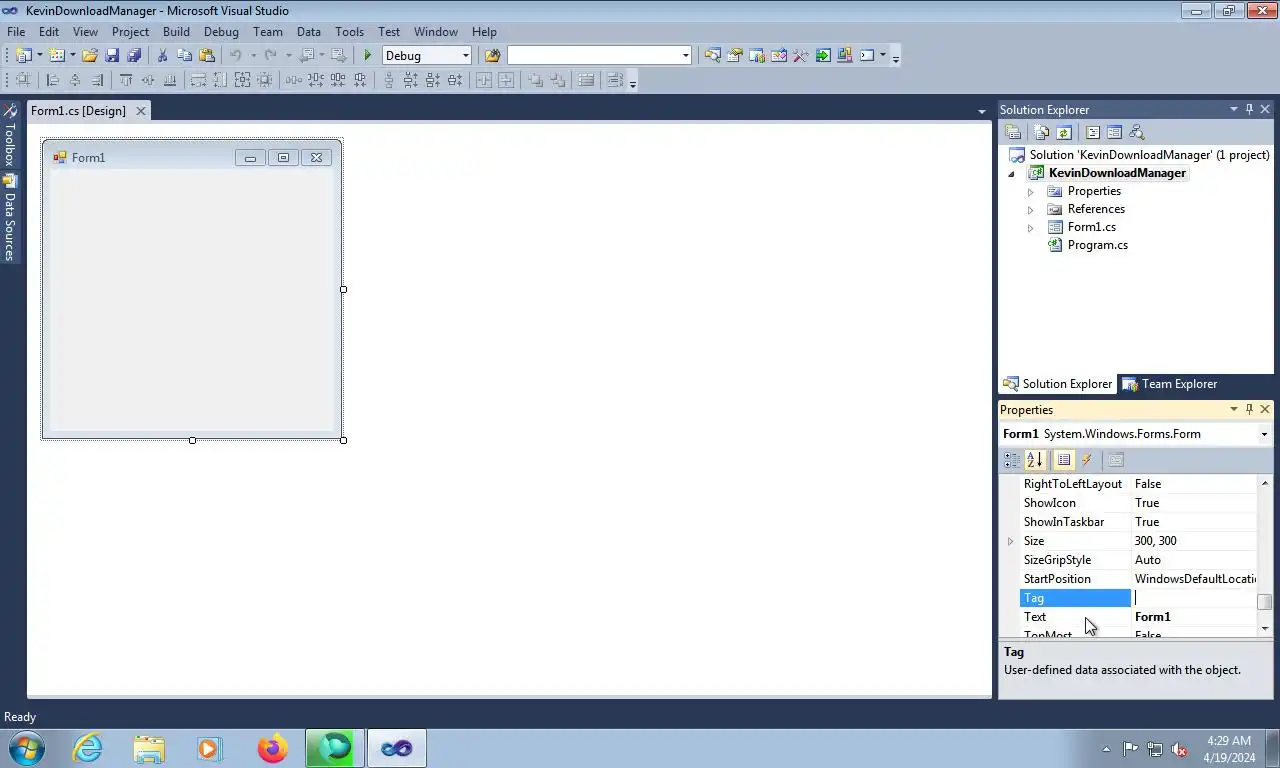Click View Designer icon in Solution Explorer

click(1114, 132)
